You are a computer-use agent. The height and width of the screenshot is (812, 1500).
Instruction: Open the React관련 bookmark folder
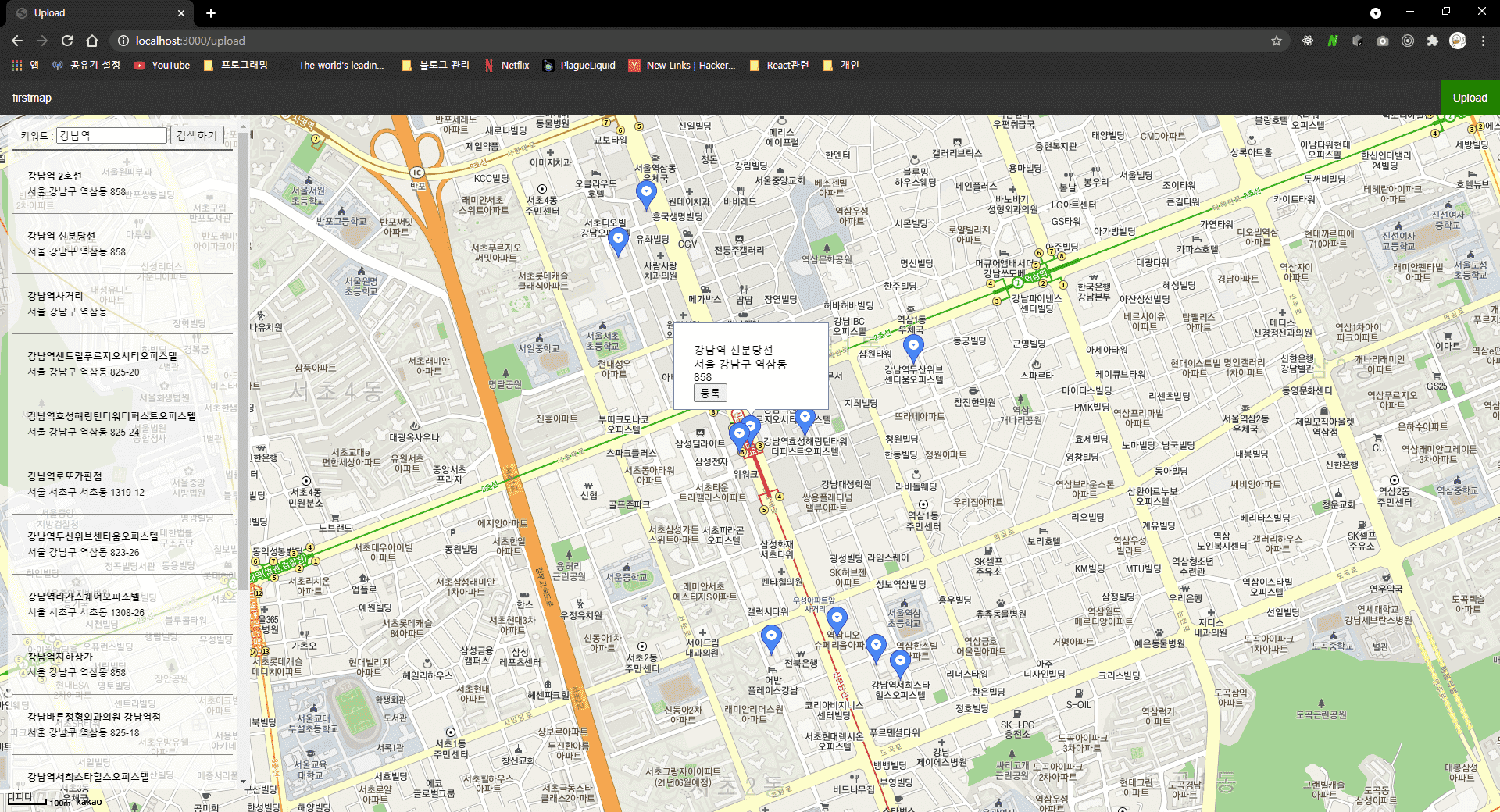tap(779, 66)
